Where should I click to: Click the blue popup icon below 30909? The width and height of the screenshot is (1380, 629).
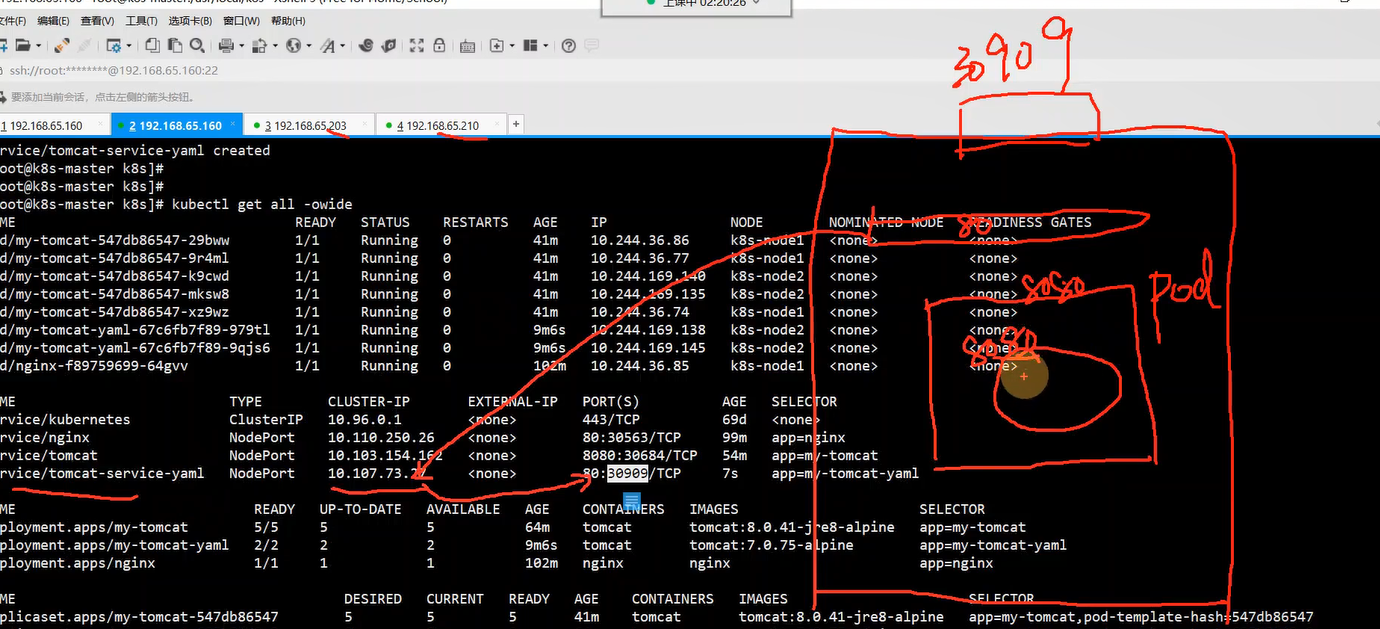(x=631, y=500)
